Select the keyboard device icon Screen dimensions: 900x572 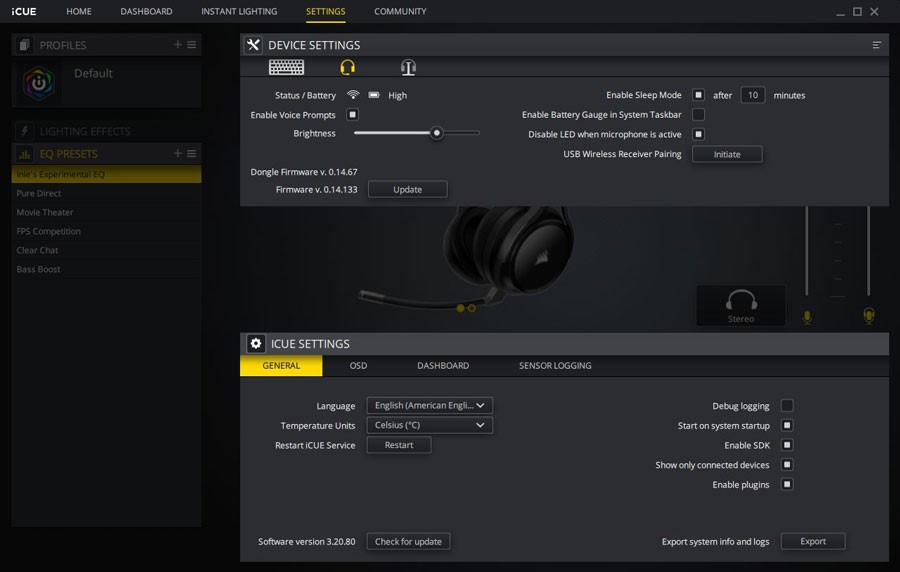click(x=286, y=67)
